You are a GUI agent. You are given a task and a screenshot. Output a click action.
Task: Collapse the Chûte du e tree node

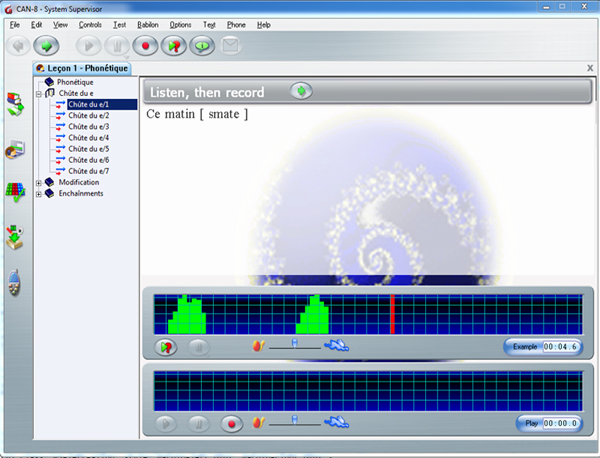[38, 93]
